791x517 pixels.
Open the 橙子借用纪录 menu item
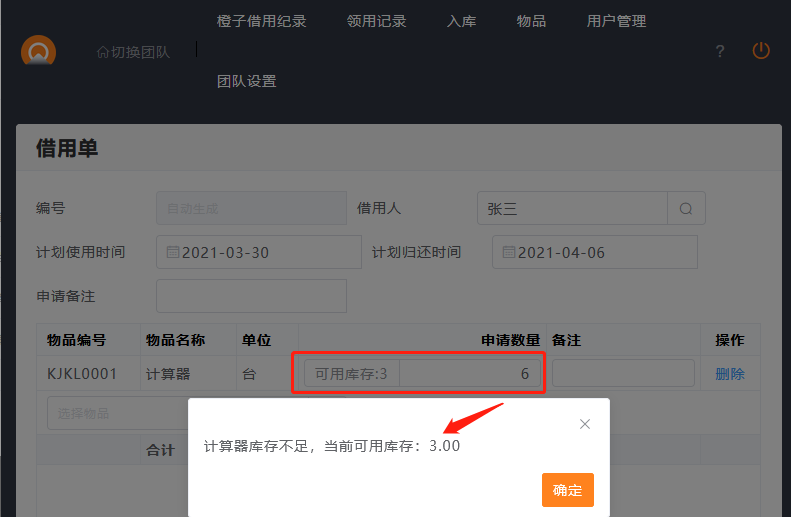tap(261, 21)
